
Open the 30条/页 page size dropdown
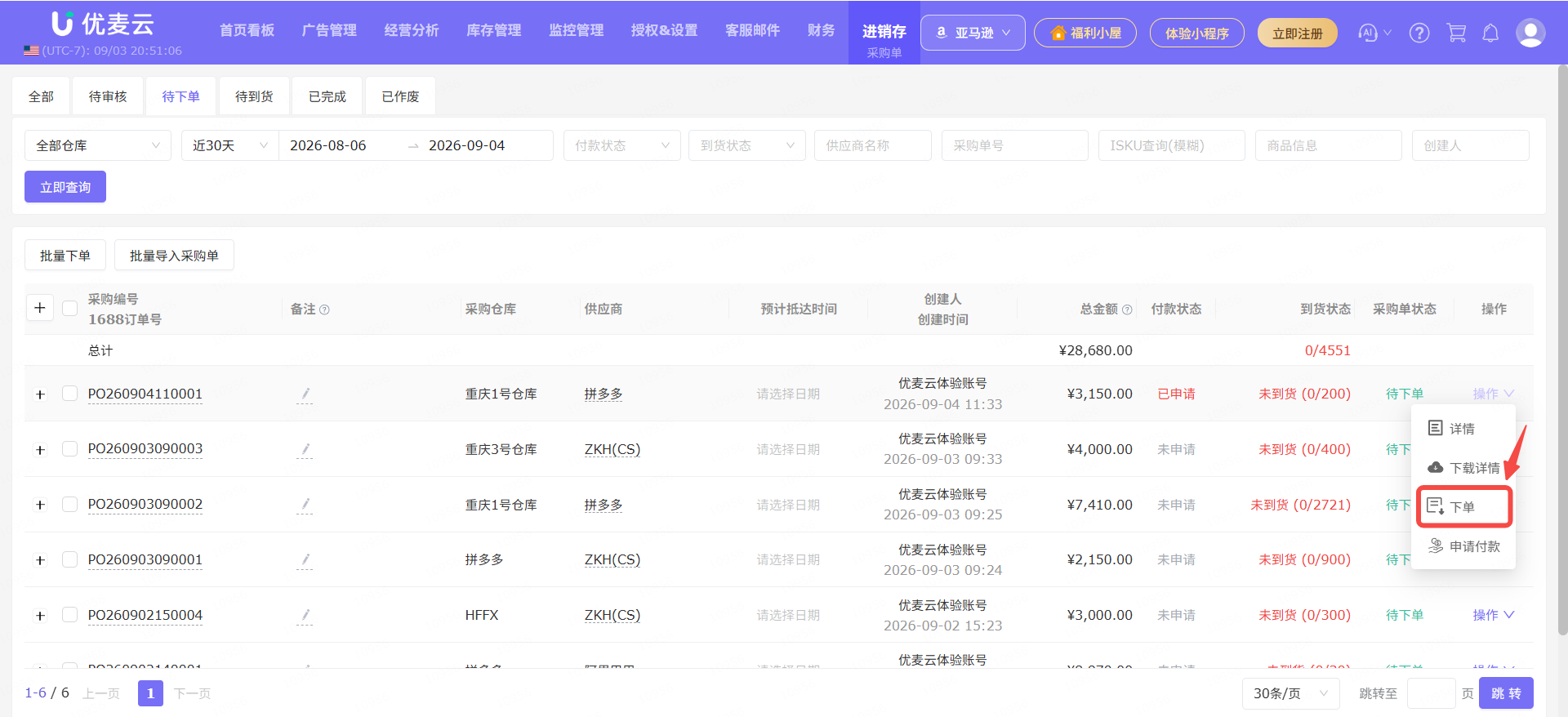click(1291, 693)
